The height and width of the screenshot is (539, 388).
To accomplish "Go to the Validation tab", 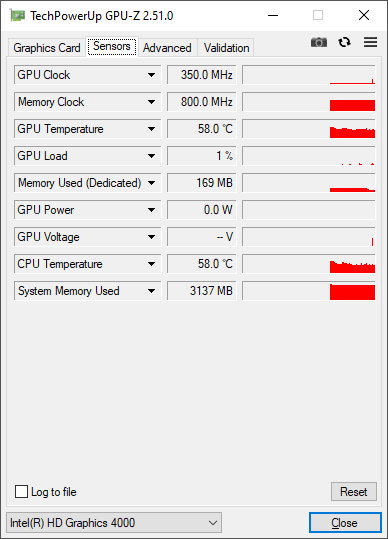I will coord(226,48).
